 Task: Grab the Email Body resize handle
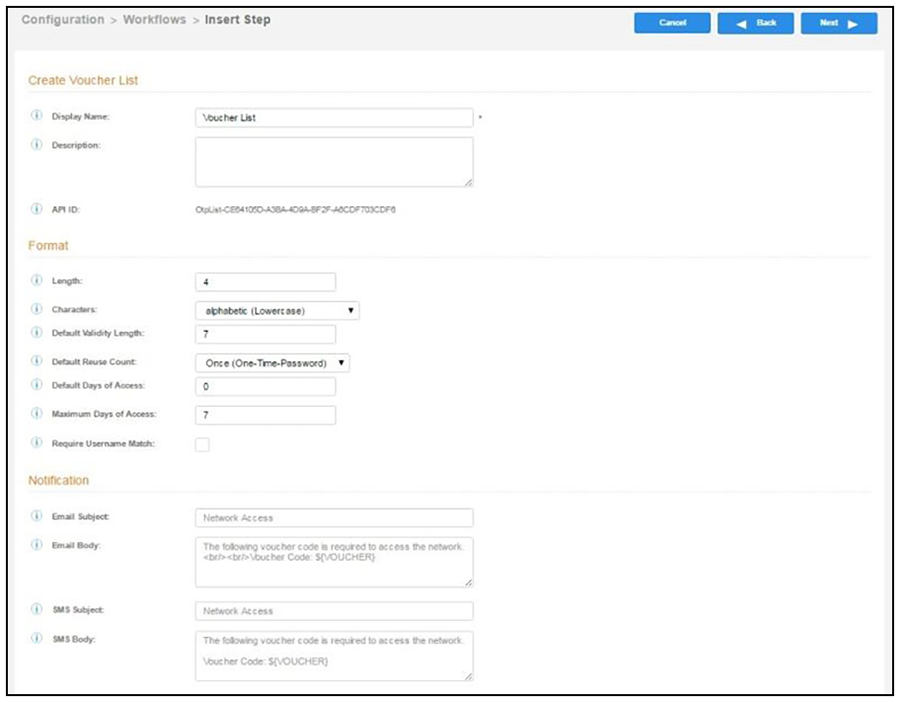tap(468, 582)
